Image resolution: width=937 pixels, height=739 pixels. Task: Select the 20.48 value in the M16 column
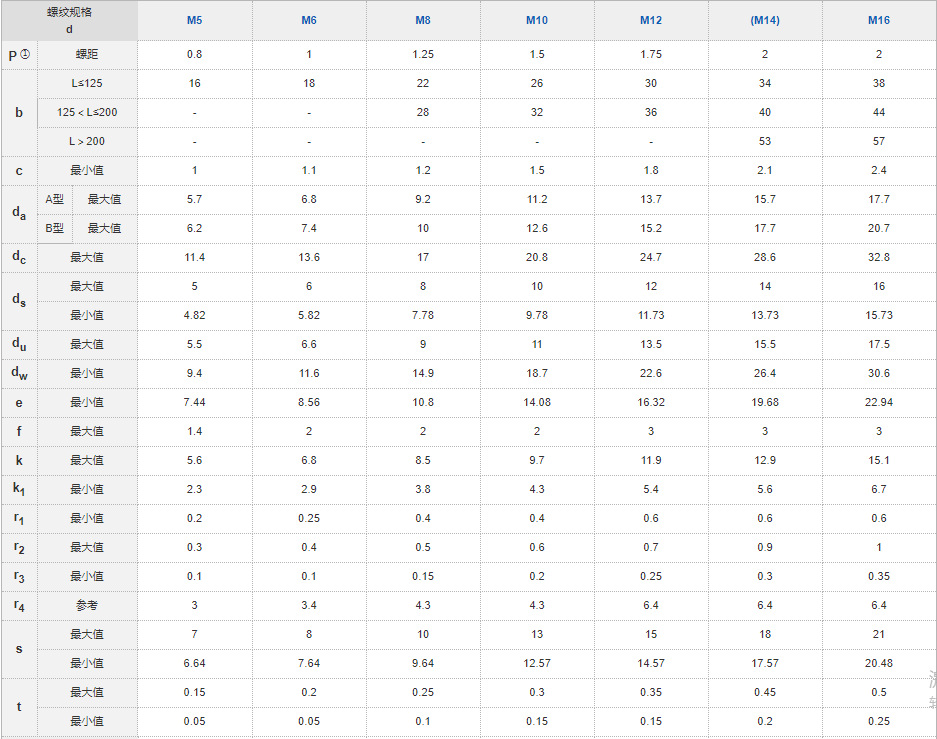pos(879,663)
